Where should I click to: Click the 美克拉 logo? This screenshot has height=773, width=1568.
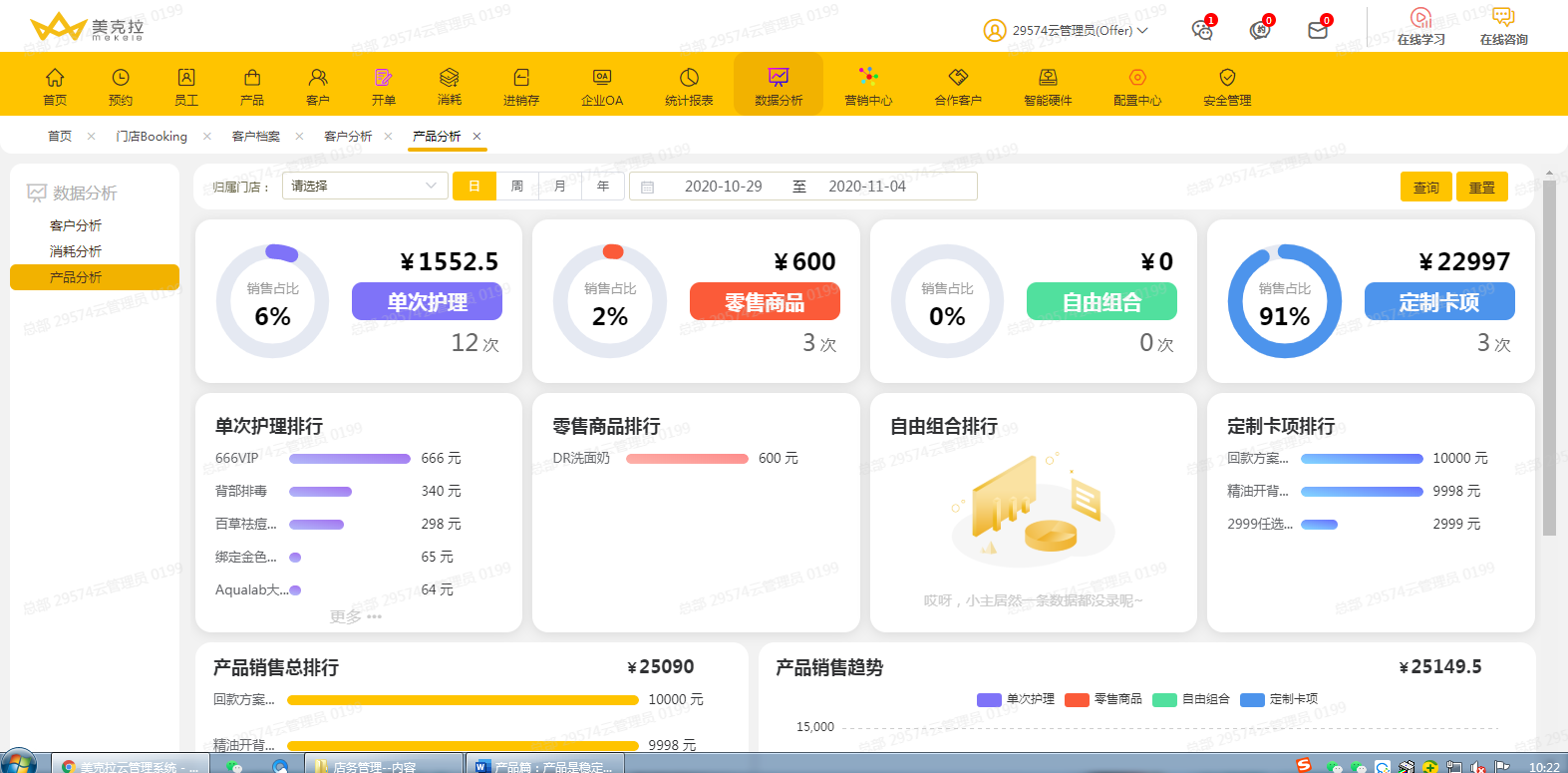point(87,27)
